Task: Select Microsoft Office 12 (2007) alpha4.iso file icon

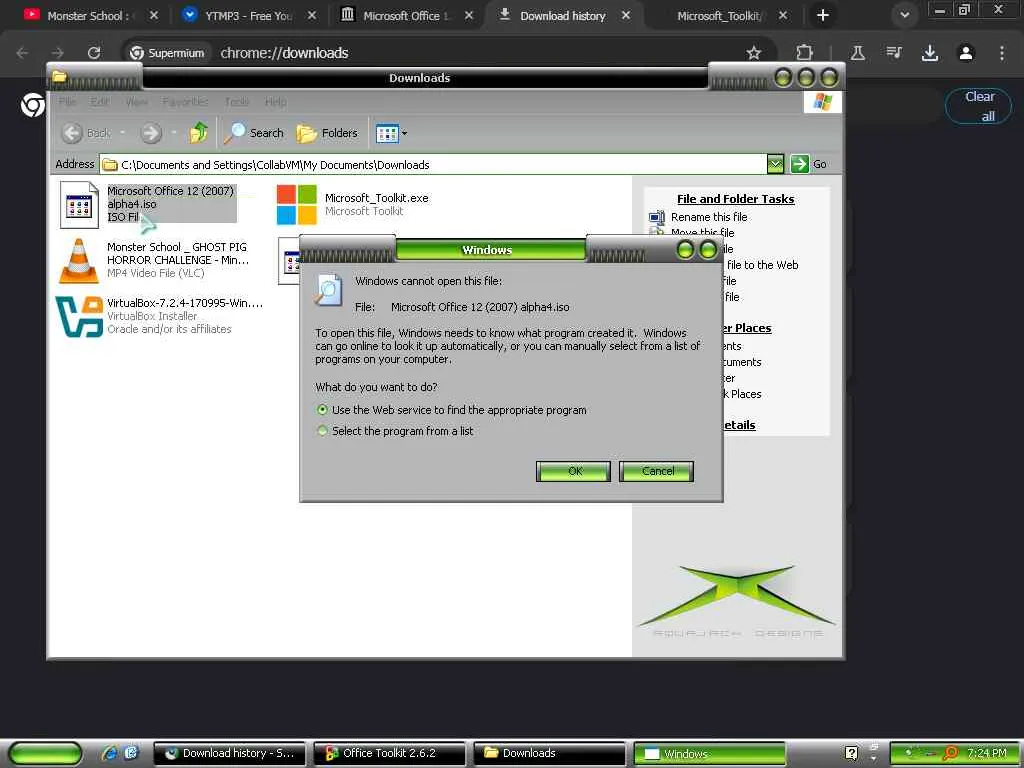Action: coord(79,205)
